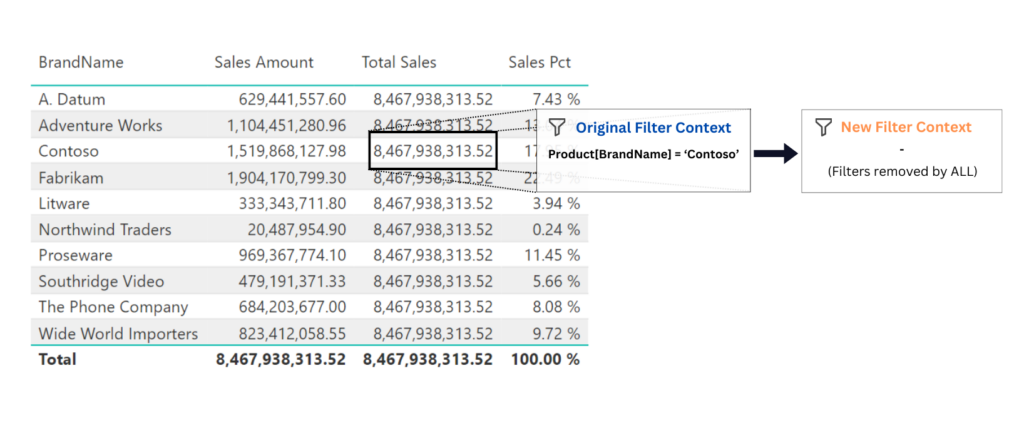Screen dimensions: 1024x428
Task: Select the sales amount 20,487,954.90
Action: point(297,230)
